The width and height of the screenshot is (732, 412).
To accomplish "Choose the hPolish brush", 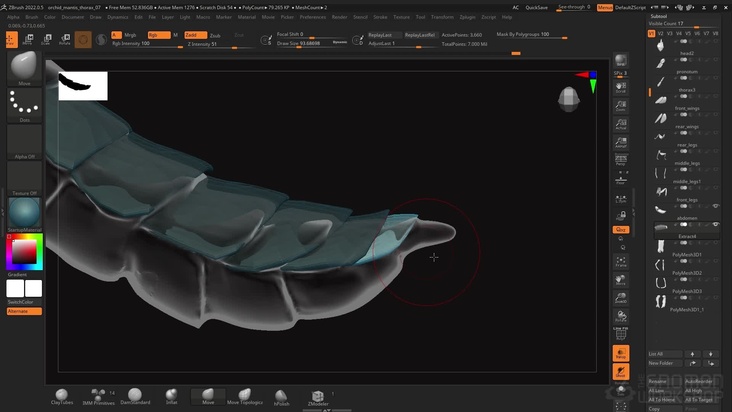I will coord(281,396).
